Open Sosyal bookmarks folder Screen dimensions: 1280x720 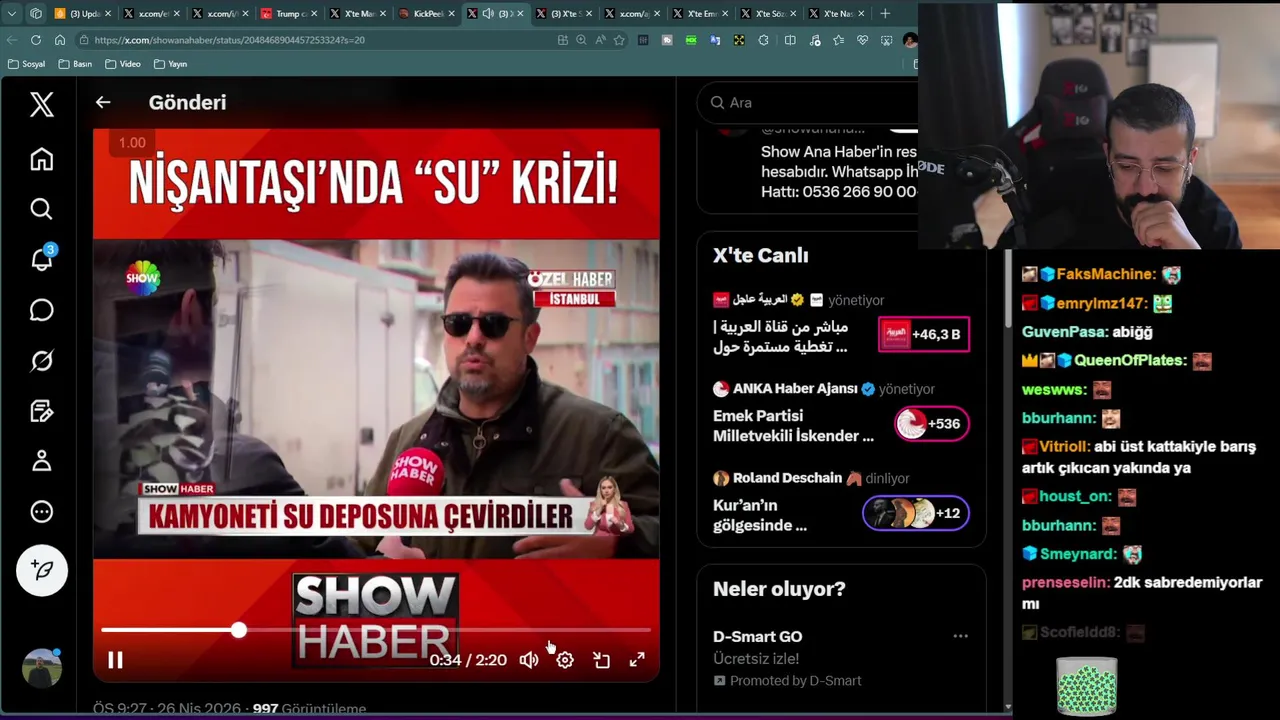click(x=26, y=64)
